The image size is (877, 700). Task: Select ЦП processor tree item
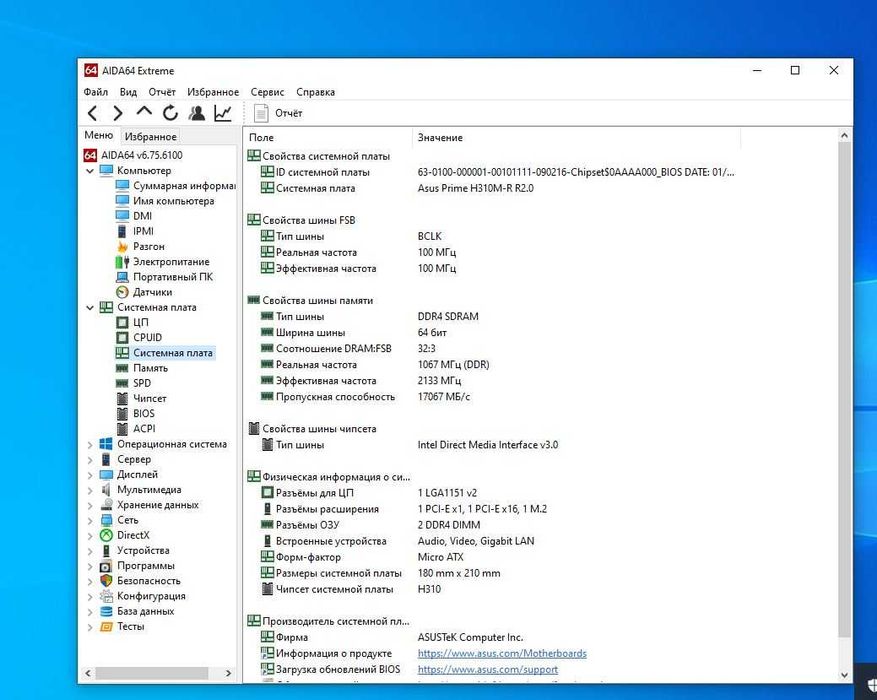pos(133,322)
